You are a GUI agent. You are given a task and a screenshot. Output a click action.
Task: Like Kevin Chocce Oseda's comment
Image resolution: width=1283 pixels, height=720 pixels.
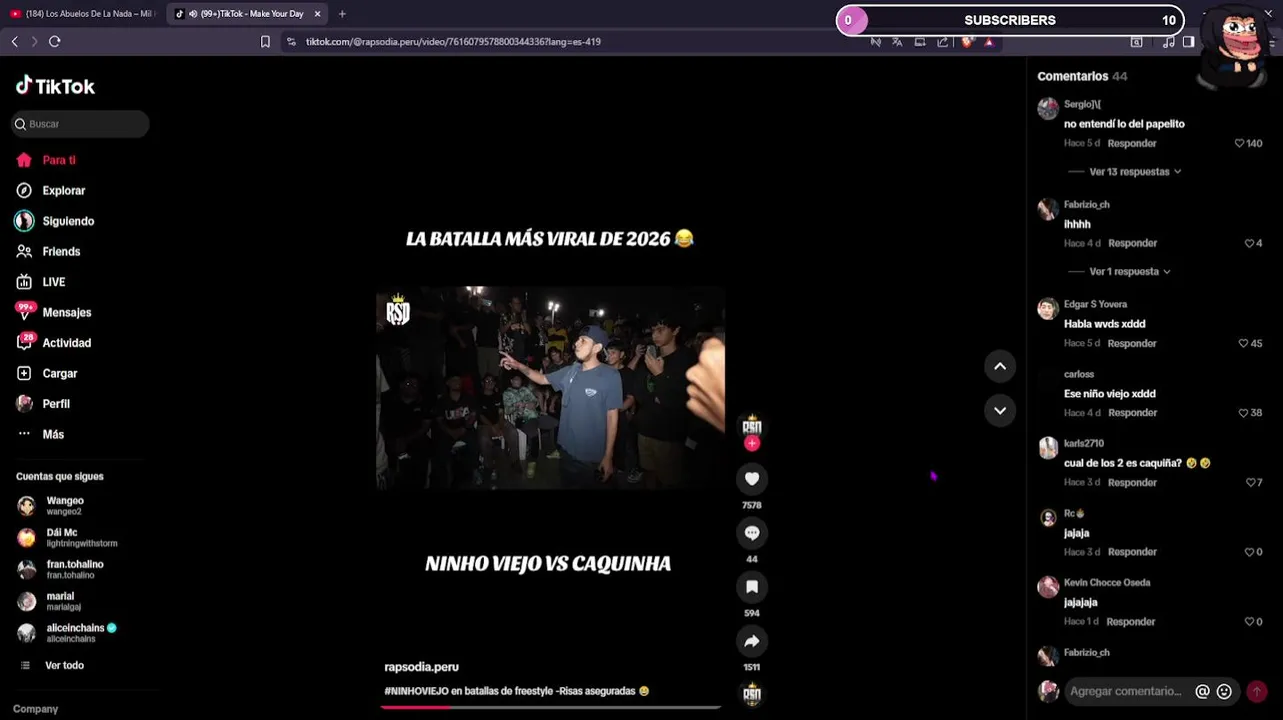coord(1249,622)
